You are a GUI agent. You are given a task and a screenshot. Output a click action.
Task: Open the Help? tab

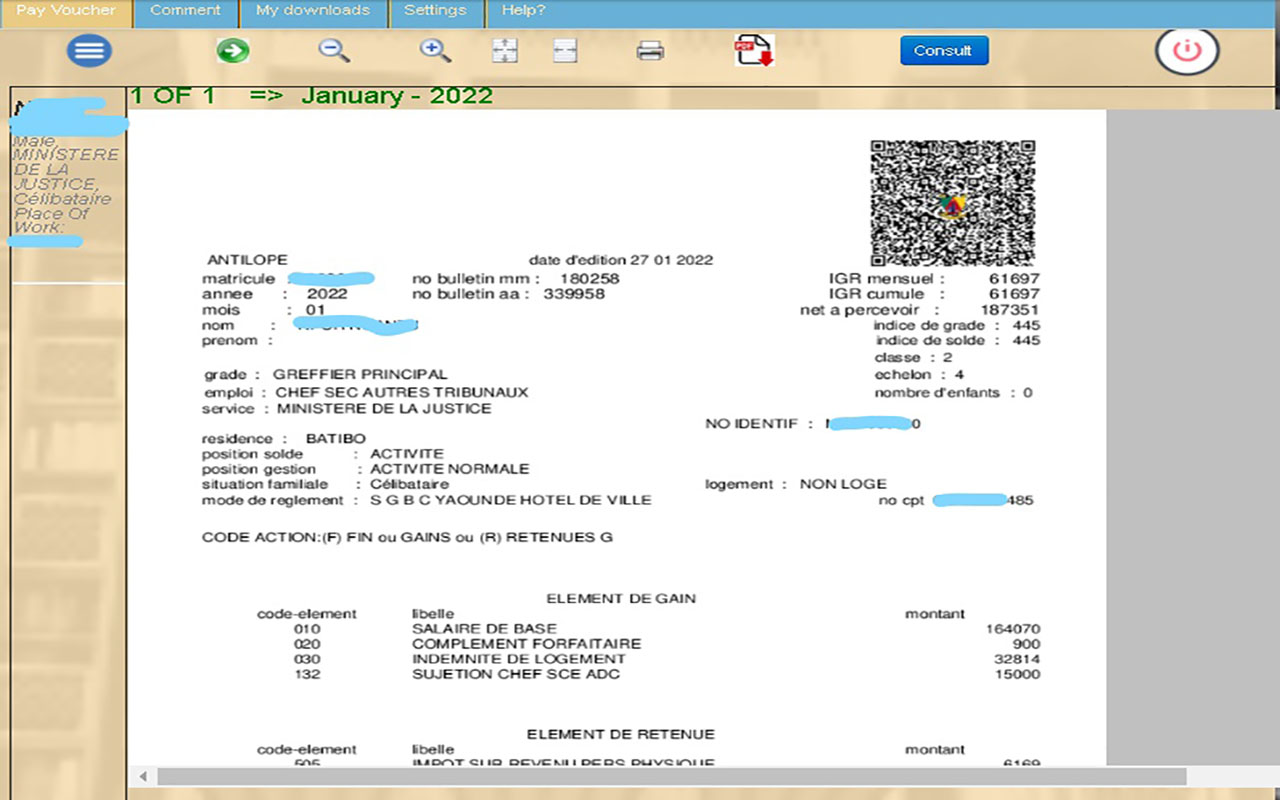tap(523, 11)
